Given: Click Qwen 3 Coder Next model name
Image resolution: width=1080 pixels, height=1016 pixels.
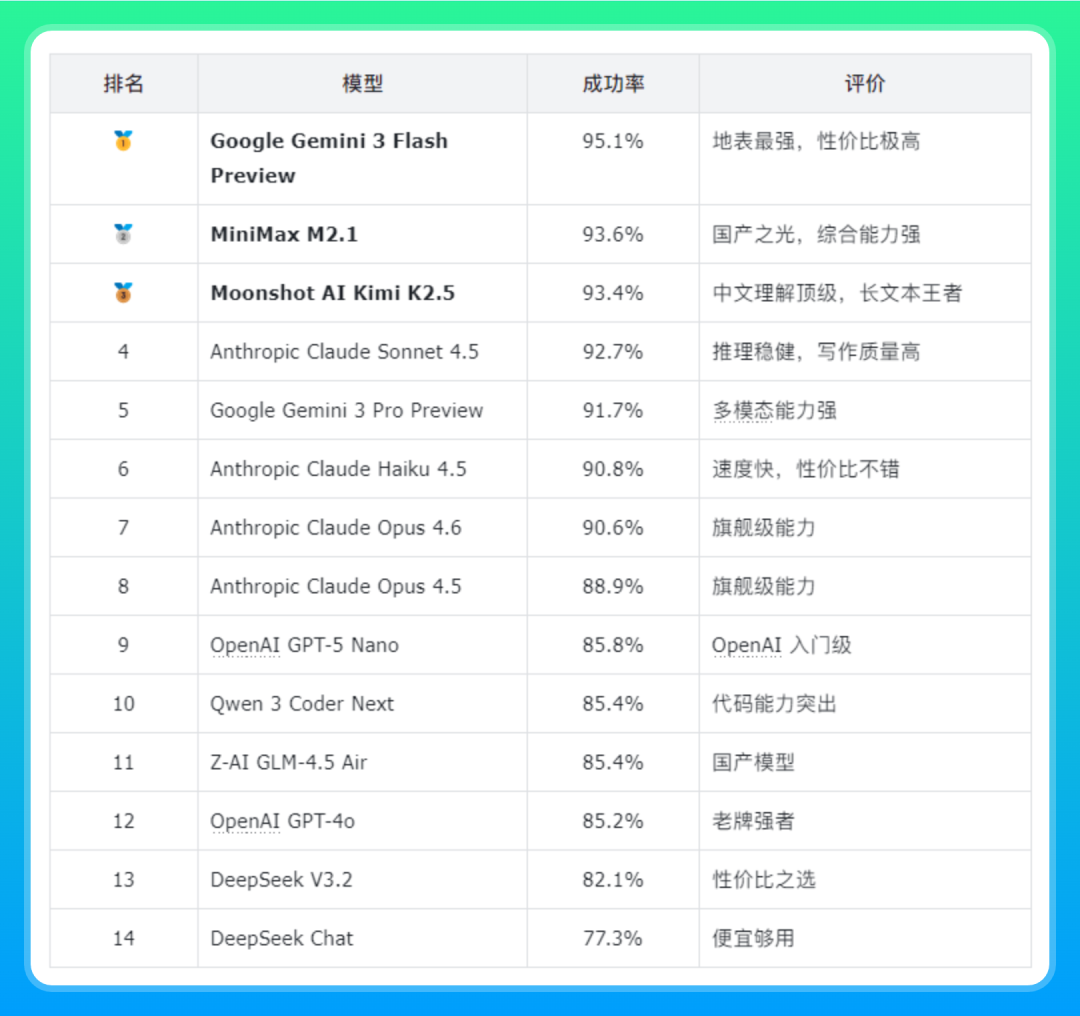Looking at the screenshot, I should (x=302, y=704).
